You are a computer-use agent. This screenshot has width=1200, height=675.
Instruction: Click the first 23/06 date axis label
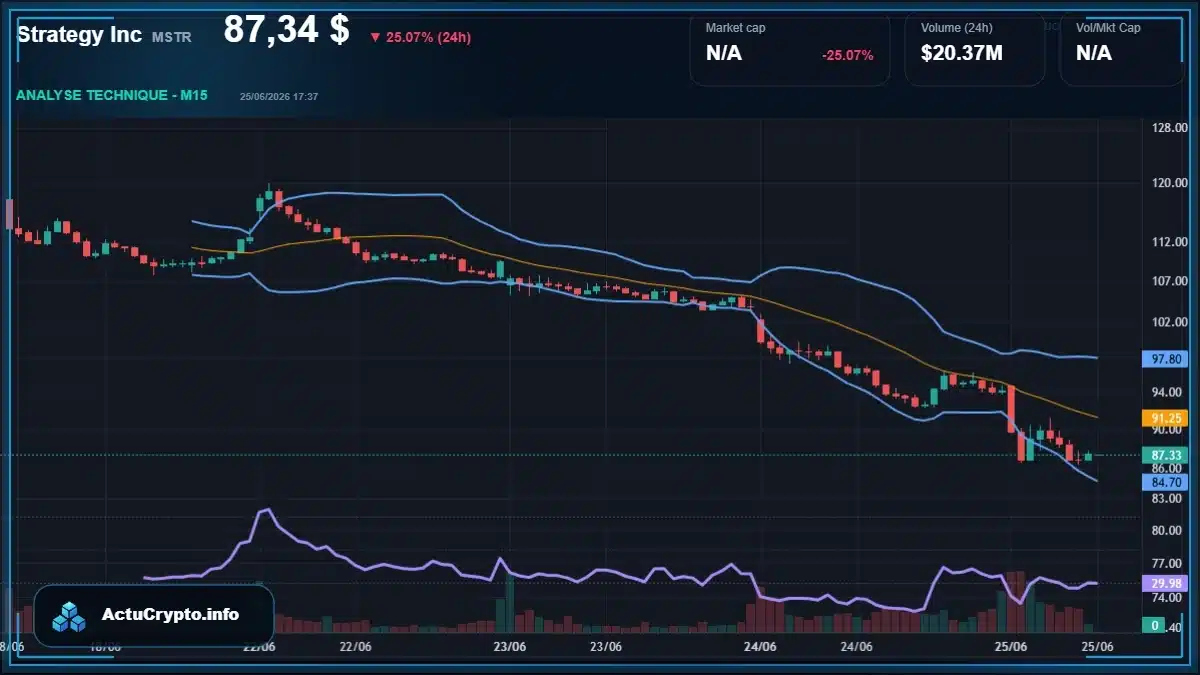(x=510, y=647)
